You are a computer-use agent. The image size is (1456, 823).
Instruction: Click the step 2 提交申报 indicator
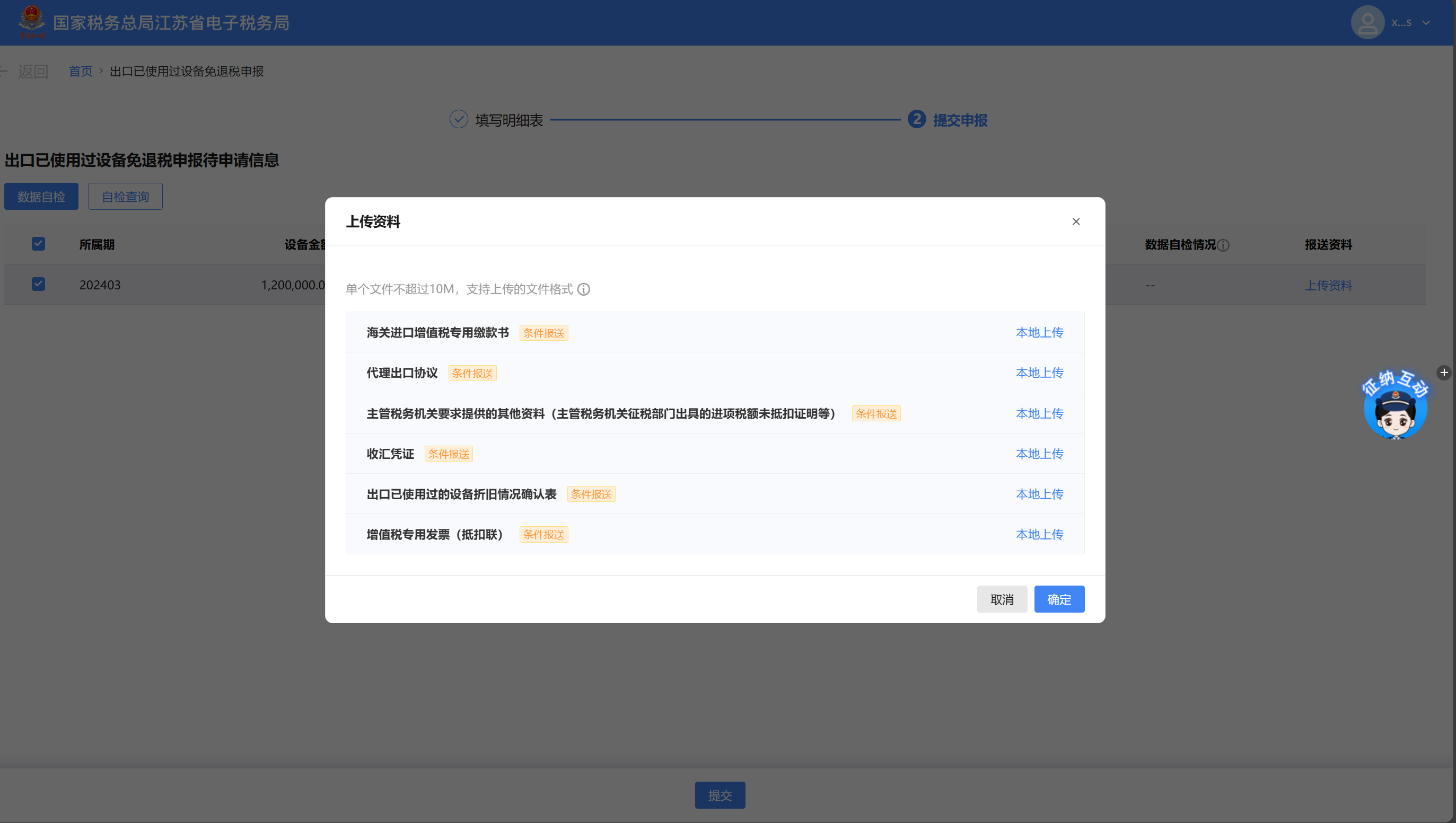click(x=917, y=119)
